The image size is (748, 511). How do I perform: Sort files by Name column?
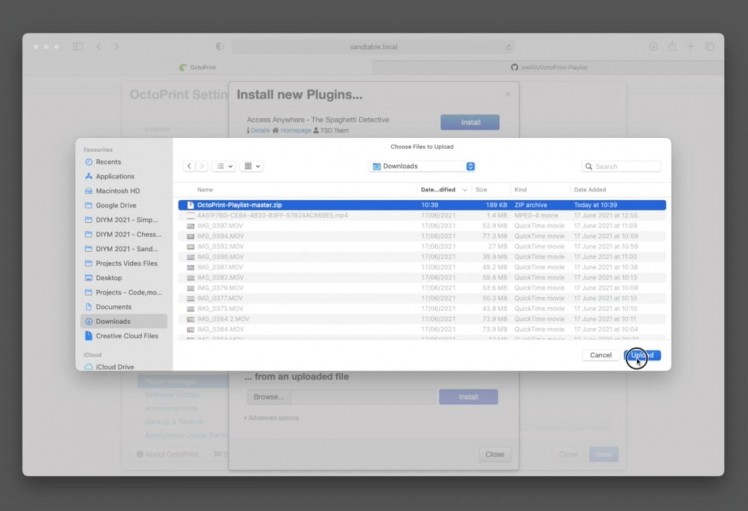click(x=205, y=189)
